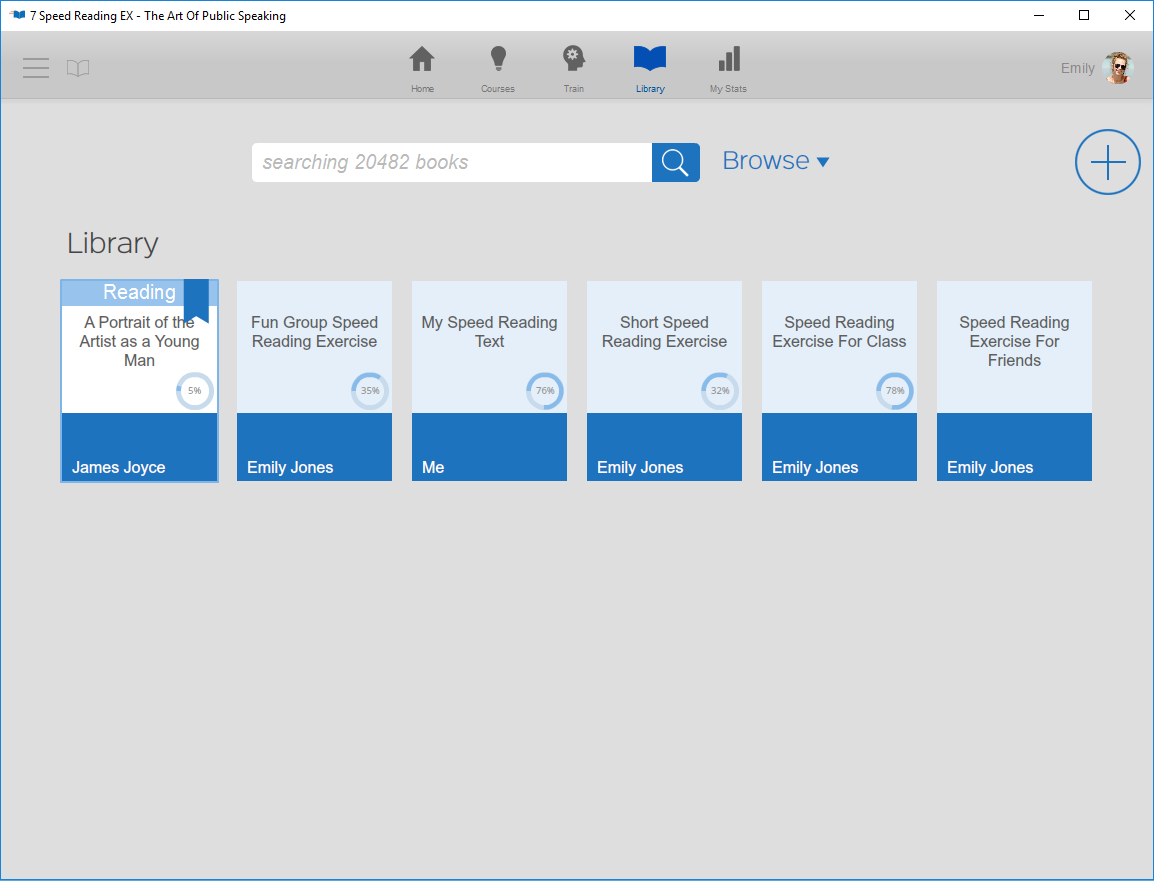Select Emily's profile avatar
This screenshot has width=1154, height=881.
point(1117,67)
